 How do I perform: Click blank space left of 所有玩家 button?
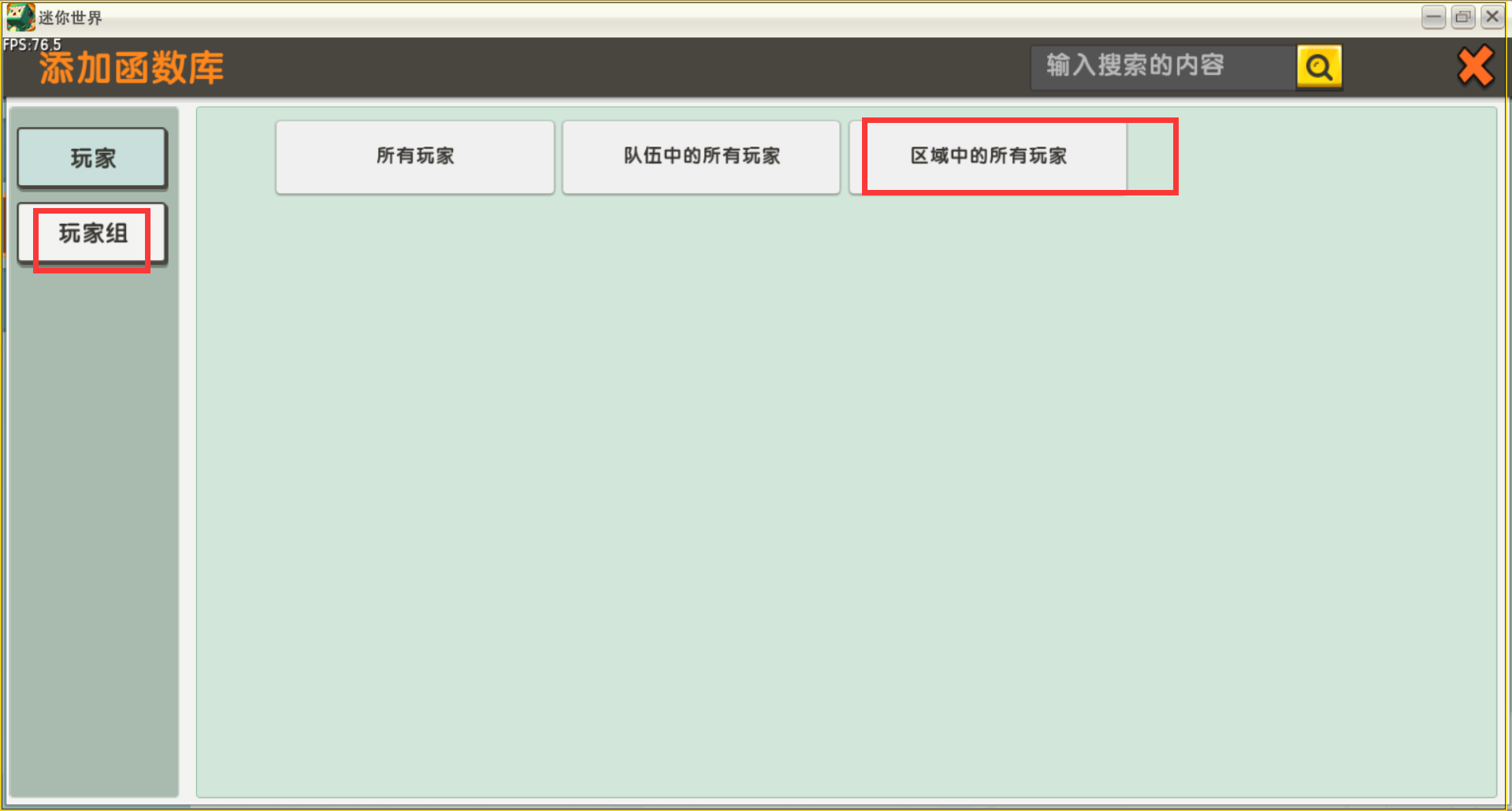(x=236, y=157)
